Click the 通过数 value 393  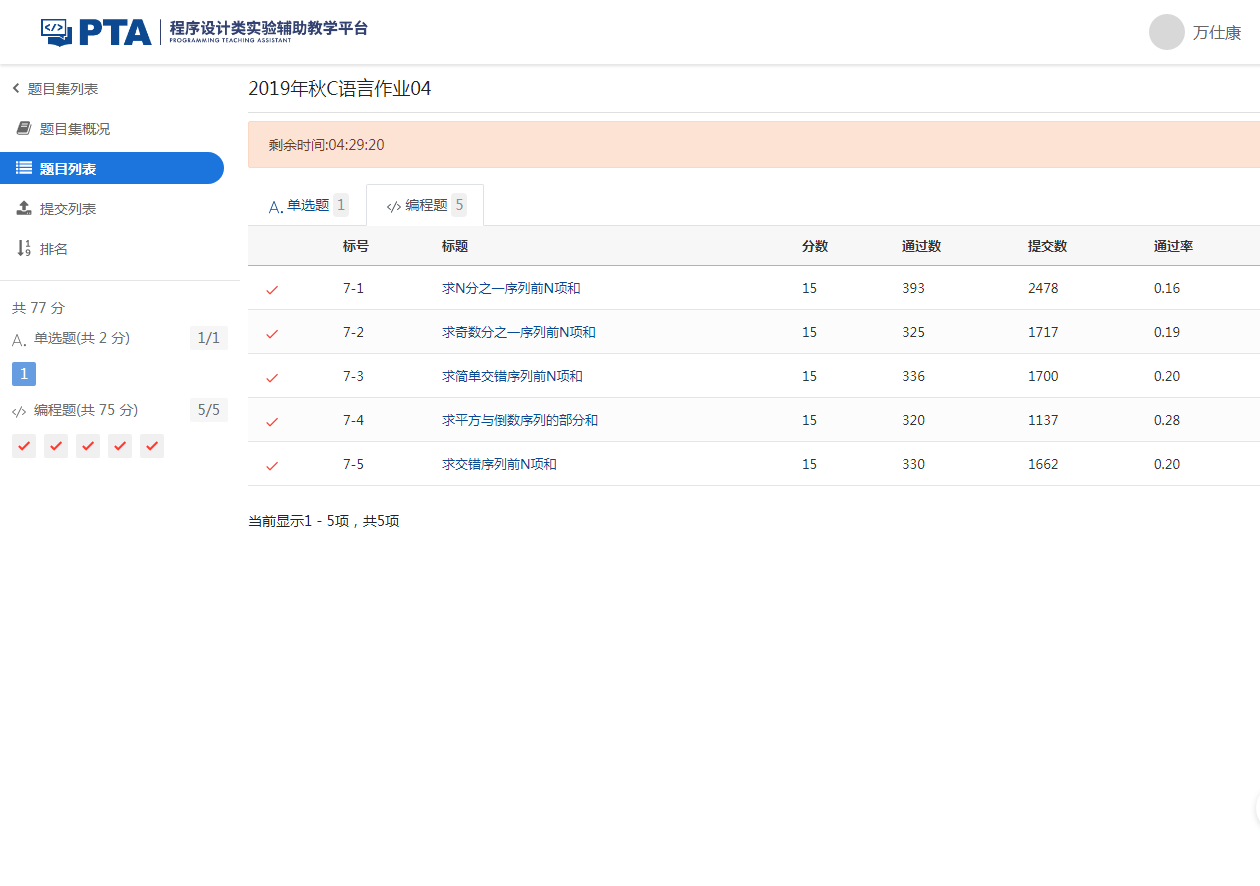(x=914, y=288)
